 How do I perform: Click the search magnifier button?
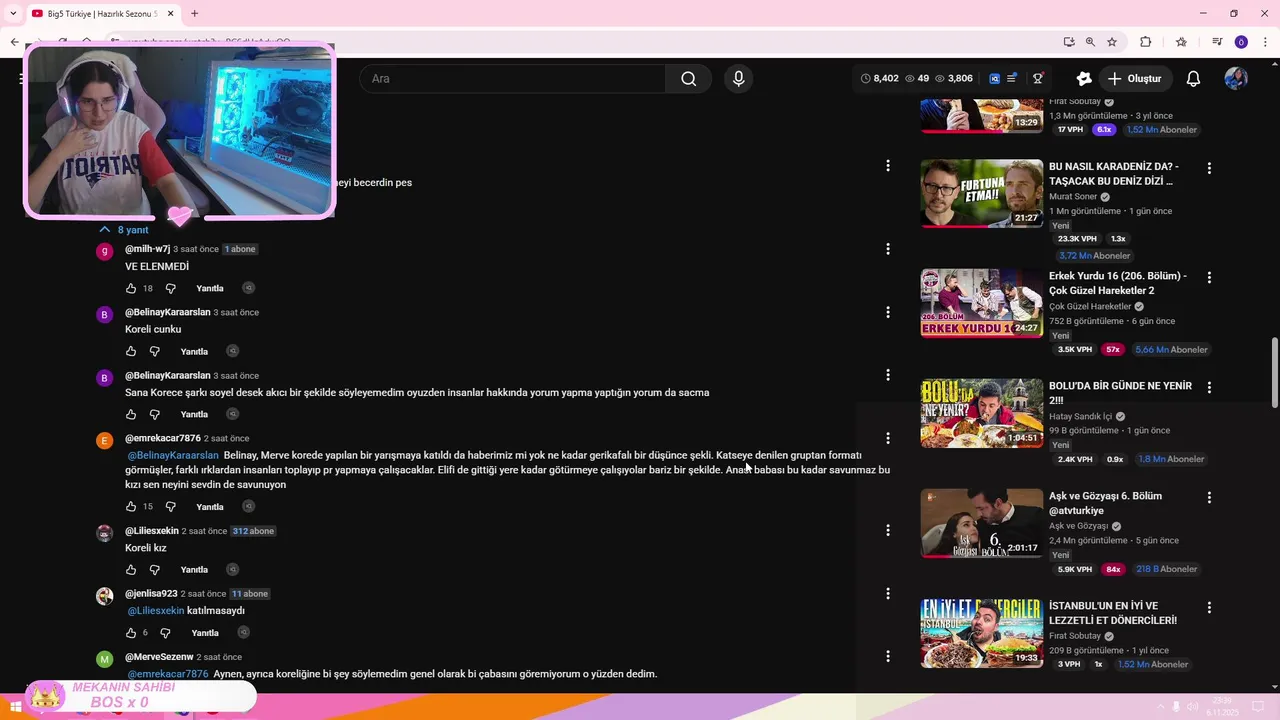688,79
